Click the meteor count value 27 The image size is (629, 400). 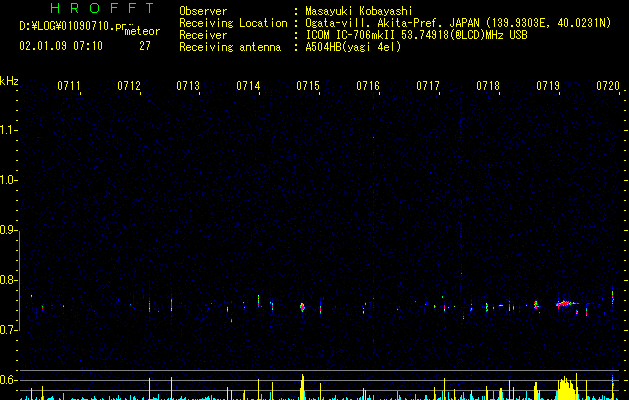pos(145,46)
